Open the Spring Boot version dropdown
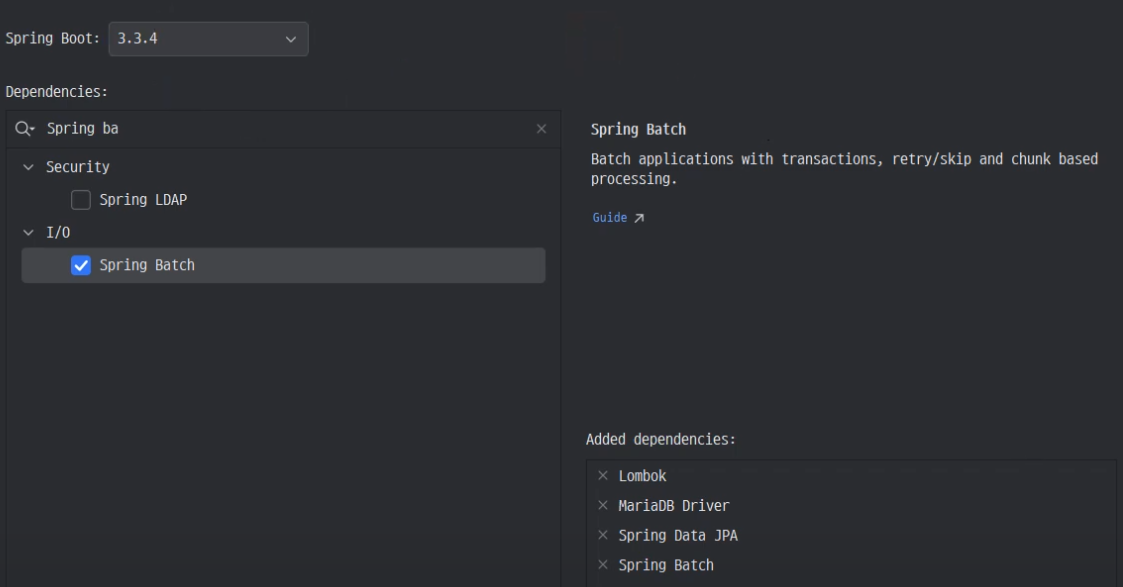The width and height of the screenshot is (1123, 587). (x=208, y=39)
